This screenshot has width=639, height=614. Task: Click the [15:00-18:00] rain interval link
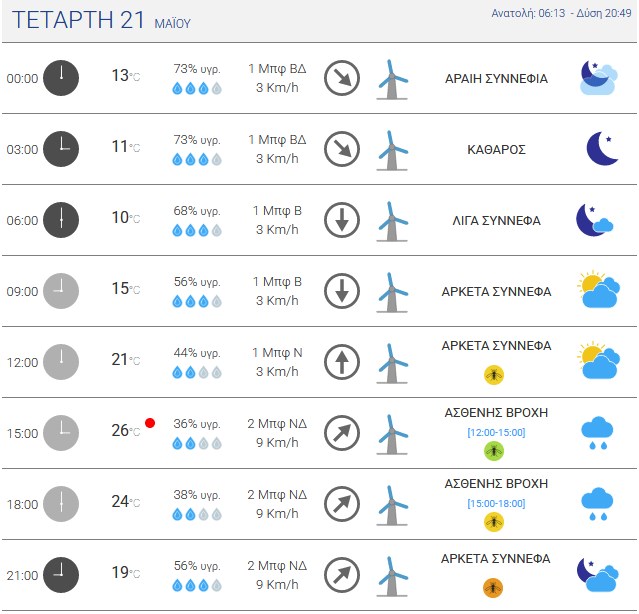pos(496,504)
